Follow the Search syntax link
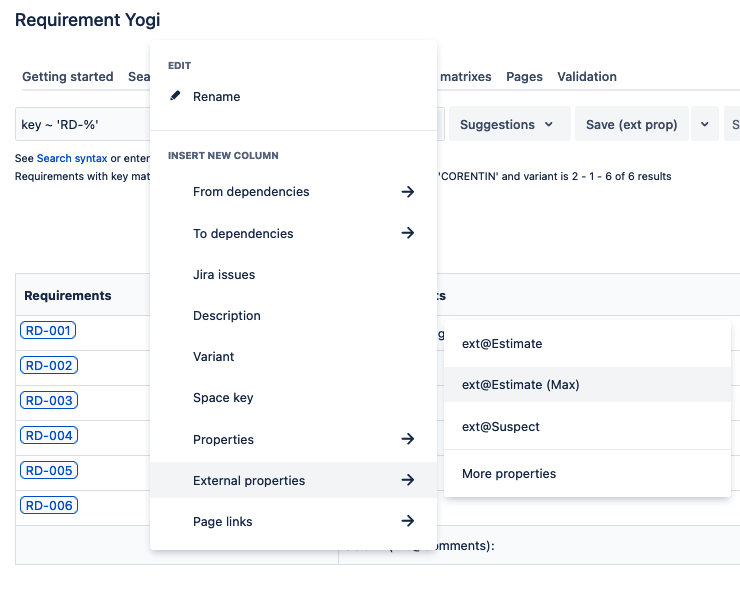The height and width of the screenshot is (604, 740). (72, 159)
